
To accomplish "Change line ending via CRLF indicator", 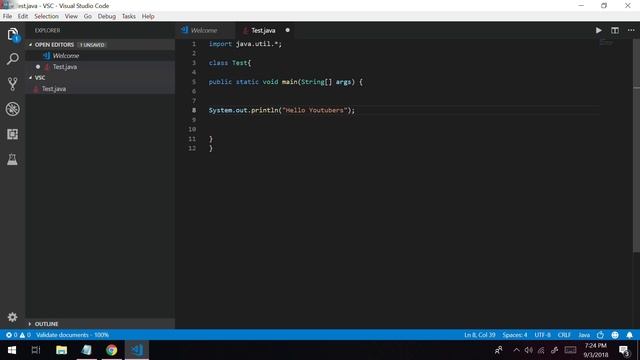I will click(x=564, y=335).
